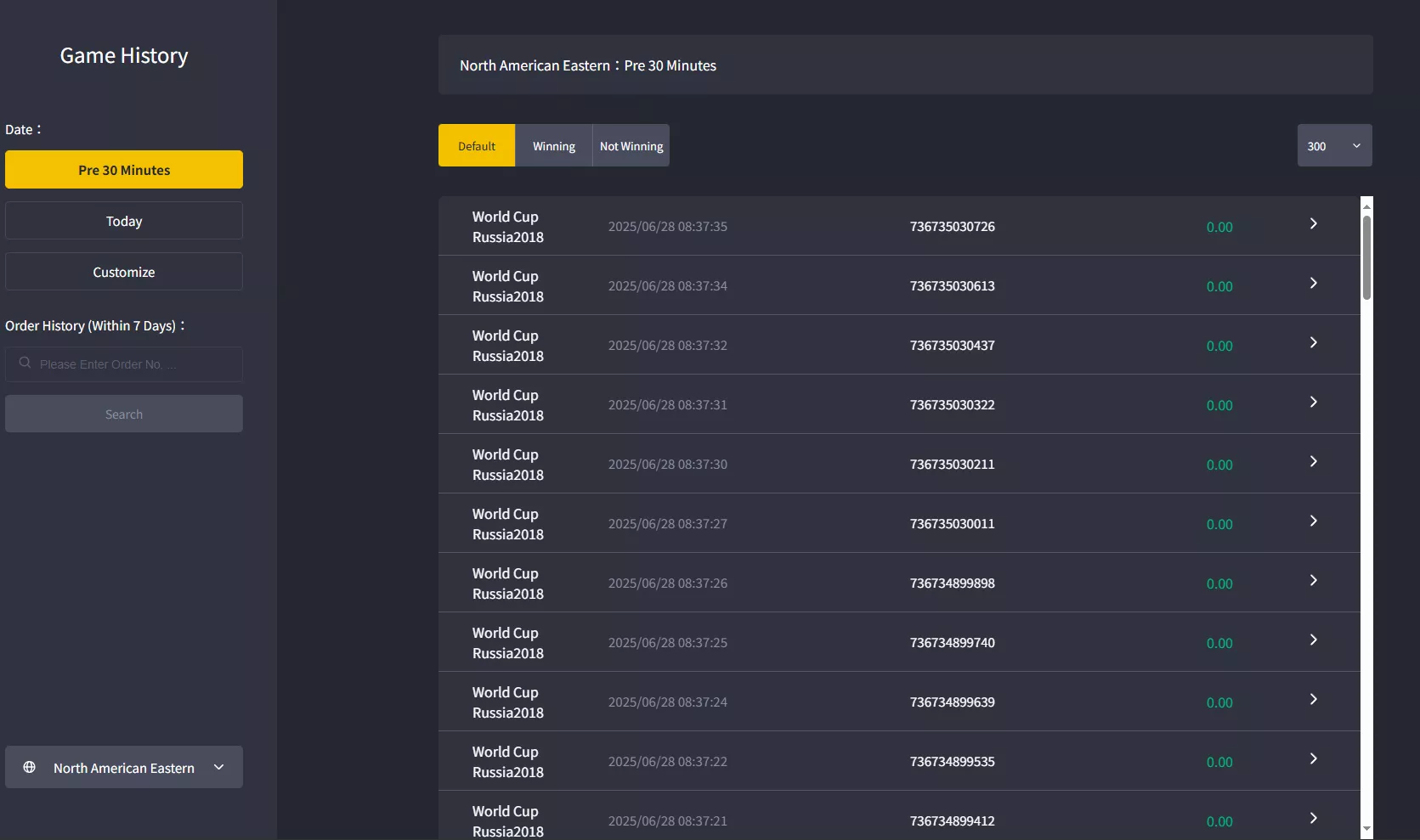The height and width of the screenshot is (840, 1420).
Task: Click timestamp 2025/06/28 08:37:30
Action: 668,465
